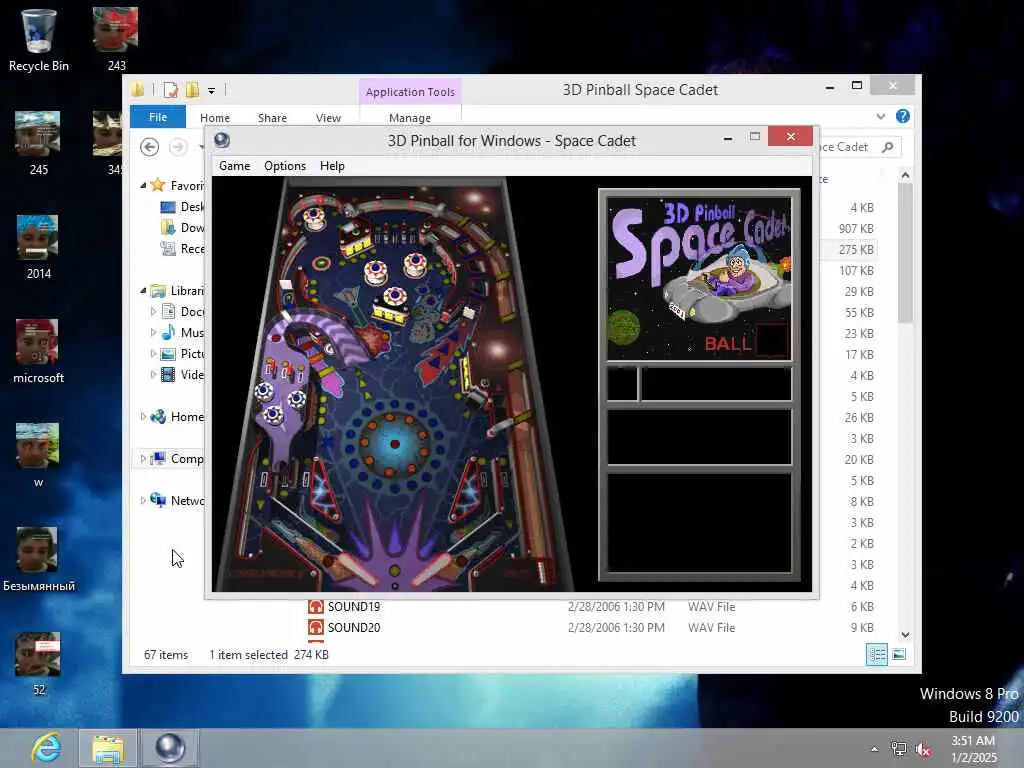Open Internet Explorer from the taskbar

pyautogui.click(x=46, y=748)
